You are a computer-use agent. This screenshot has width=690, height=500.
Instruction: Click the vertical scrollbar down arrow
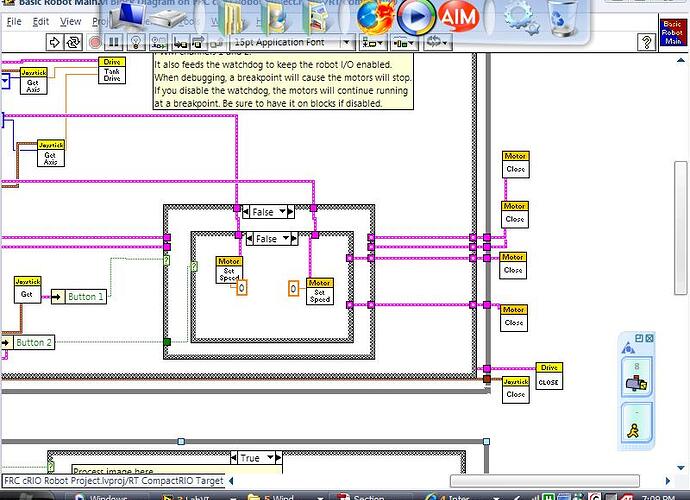tap(681, 467)
